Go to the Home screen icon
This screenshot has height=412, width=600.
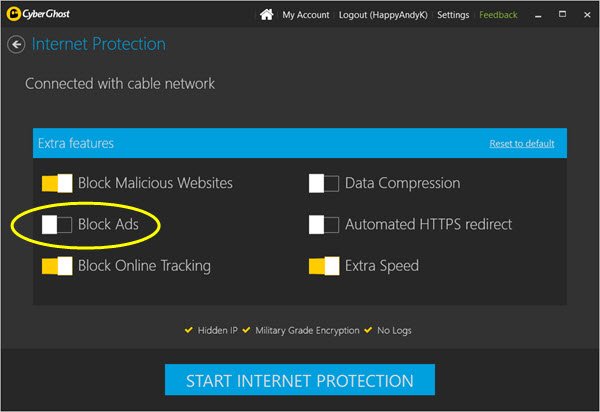click(x=266, y=15)
